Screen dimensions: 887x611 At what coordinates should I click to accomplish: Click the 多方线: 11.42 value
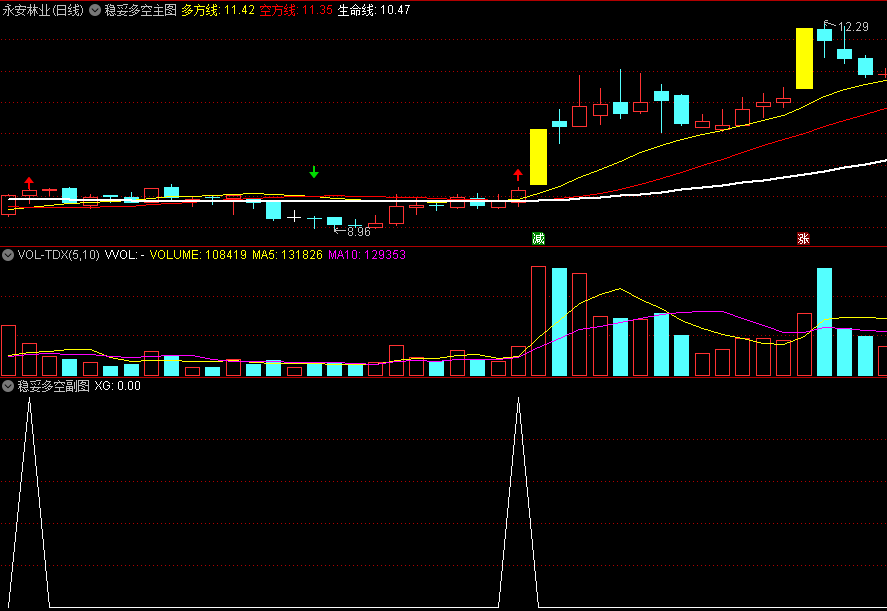218,10
